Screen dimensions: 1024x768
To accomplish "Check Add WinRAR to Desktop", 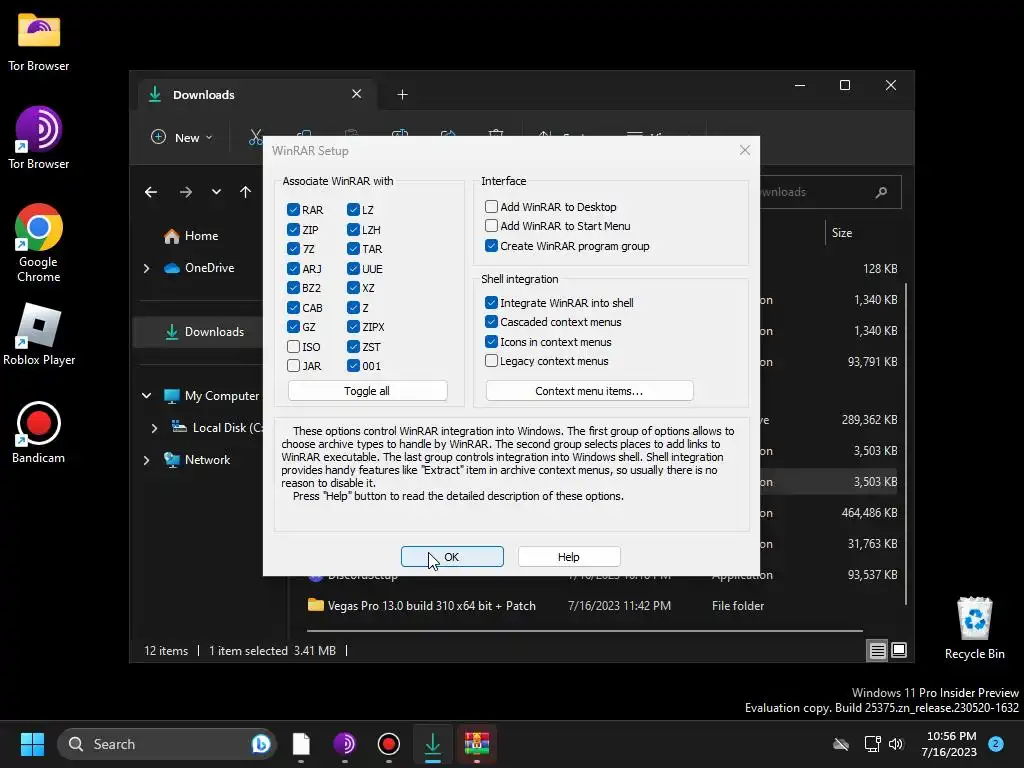I will [491, 206].
